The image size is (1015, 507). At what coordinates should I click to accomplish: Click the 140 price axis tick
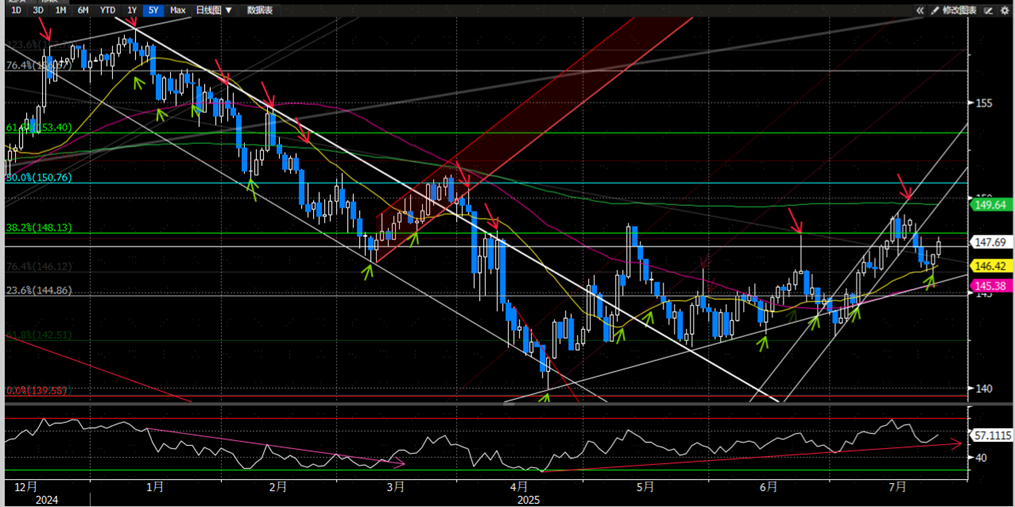click(983, 389)
